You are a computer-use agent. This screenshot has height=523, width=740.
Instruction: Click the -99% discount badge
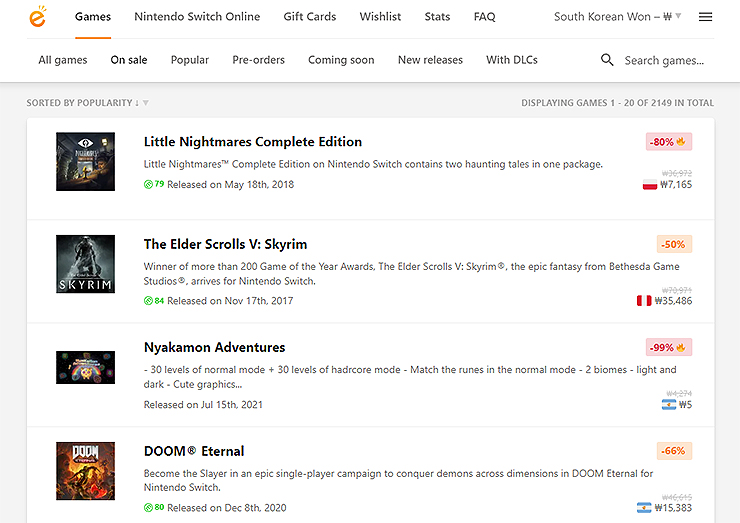(x=669, y=347)
